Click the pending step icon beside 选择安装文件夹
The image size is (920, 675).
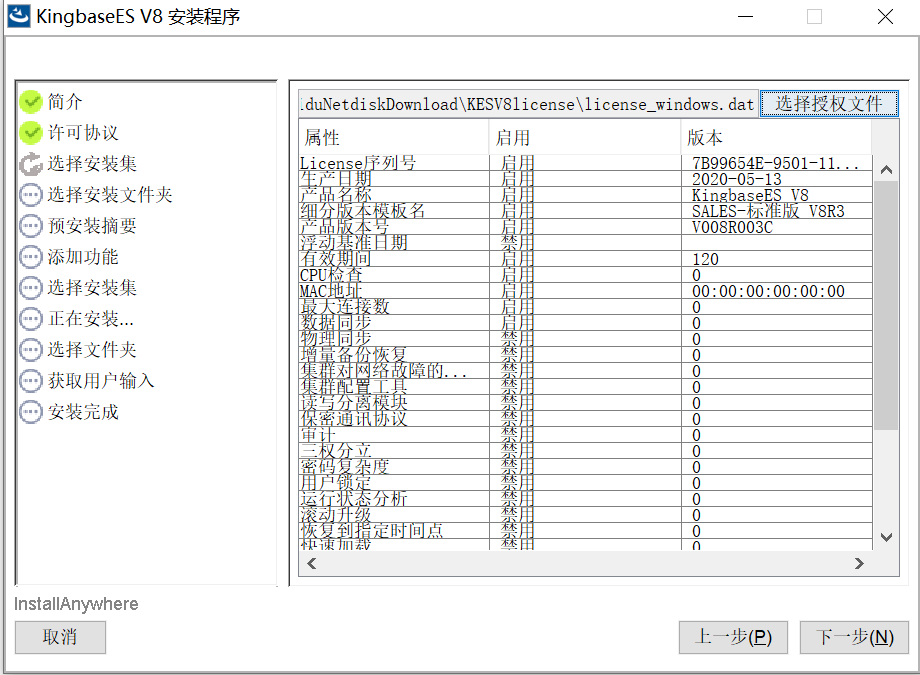click(x=31, y=195)
